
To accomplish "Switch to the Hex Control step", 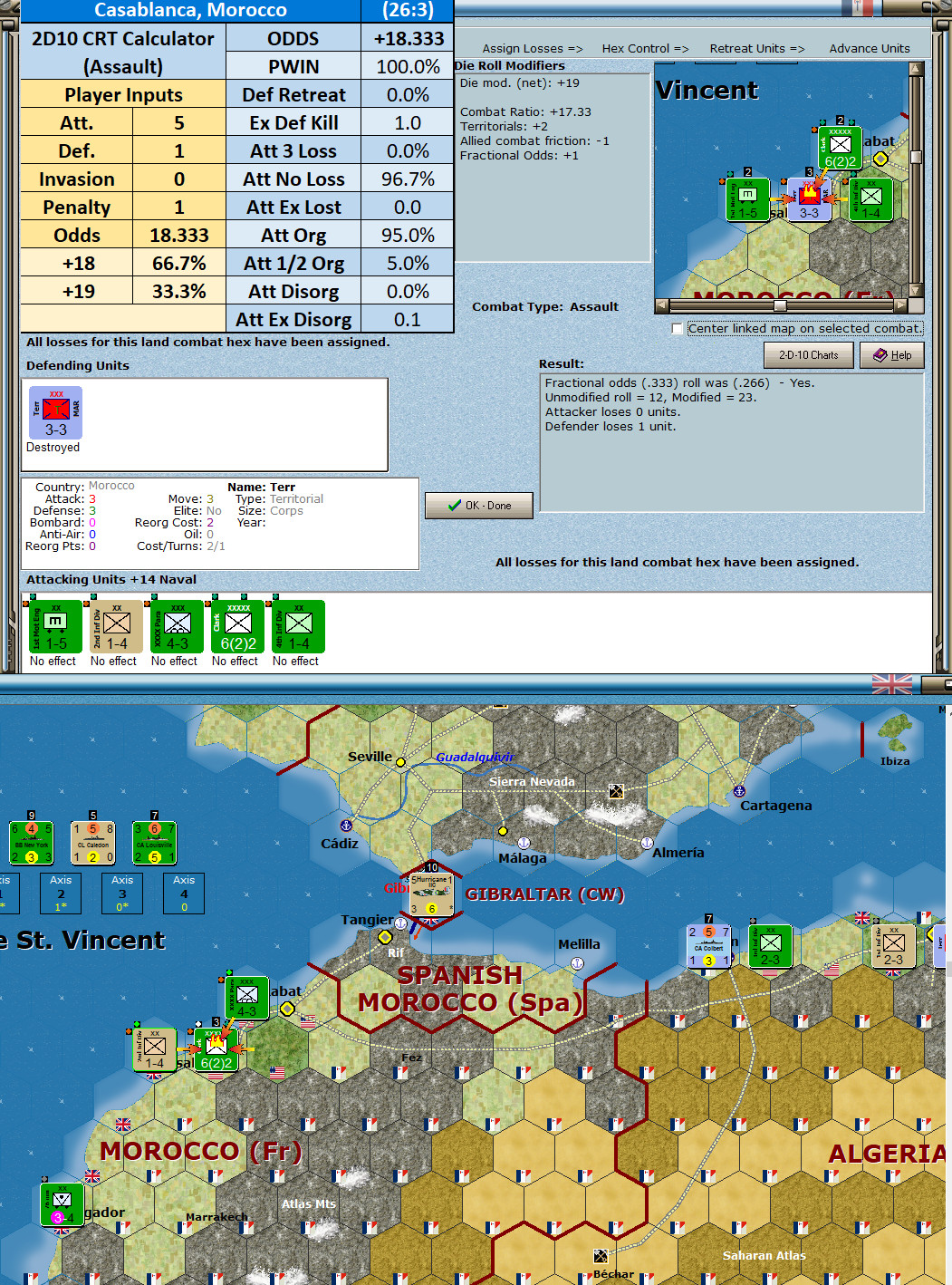I will pos(646,49).
